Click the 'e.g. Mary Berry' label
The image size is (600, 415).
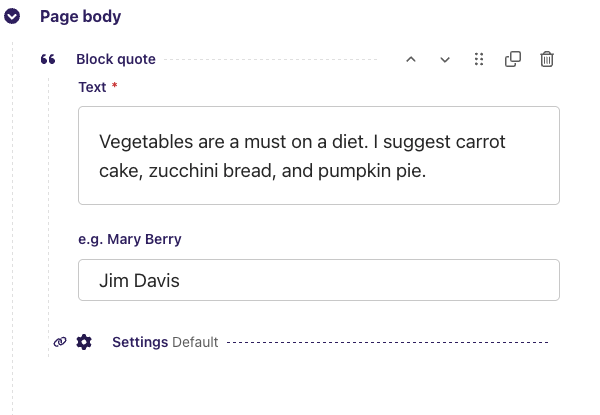(x=130, y=239)
